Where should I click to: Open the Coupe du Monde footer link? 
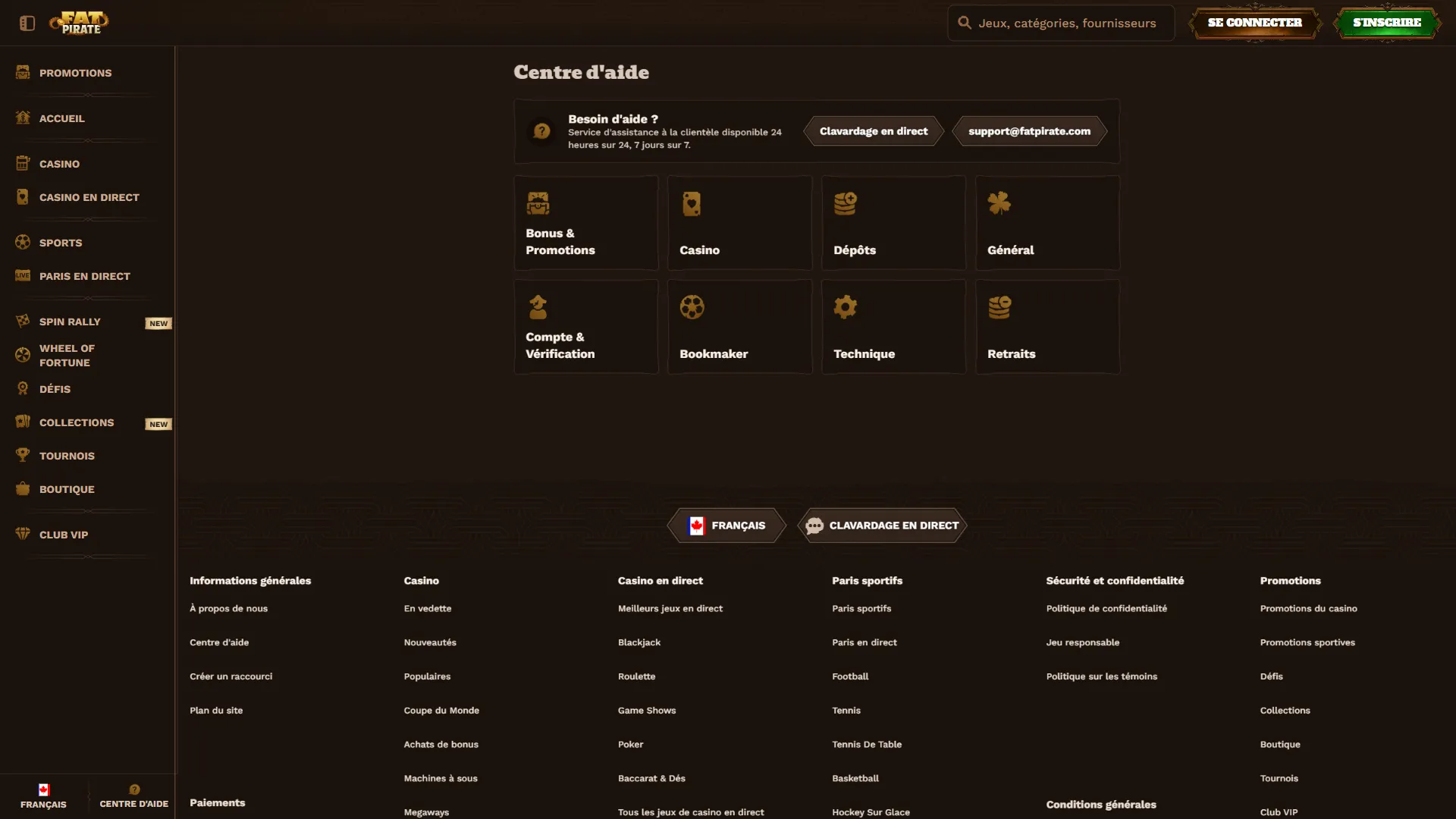(x=441, y=711)
